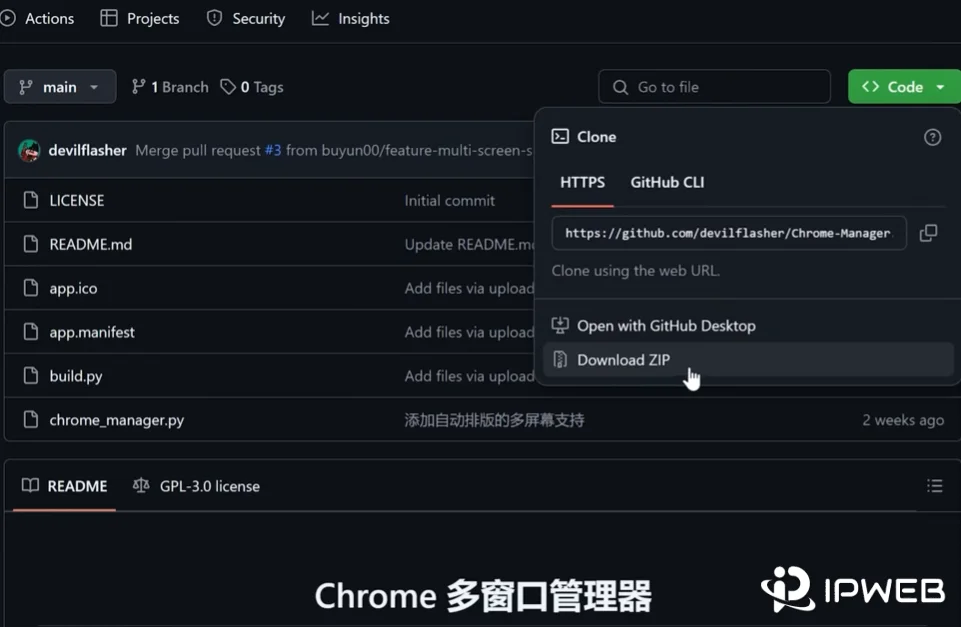This screenshot has width=961, height=627.
Task: Copy the clone URL to clipboard
Action: 928,232
